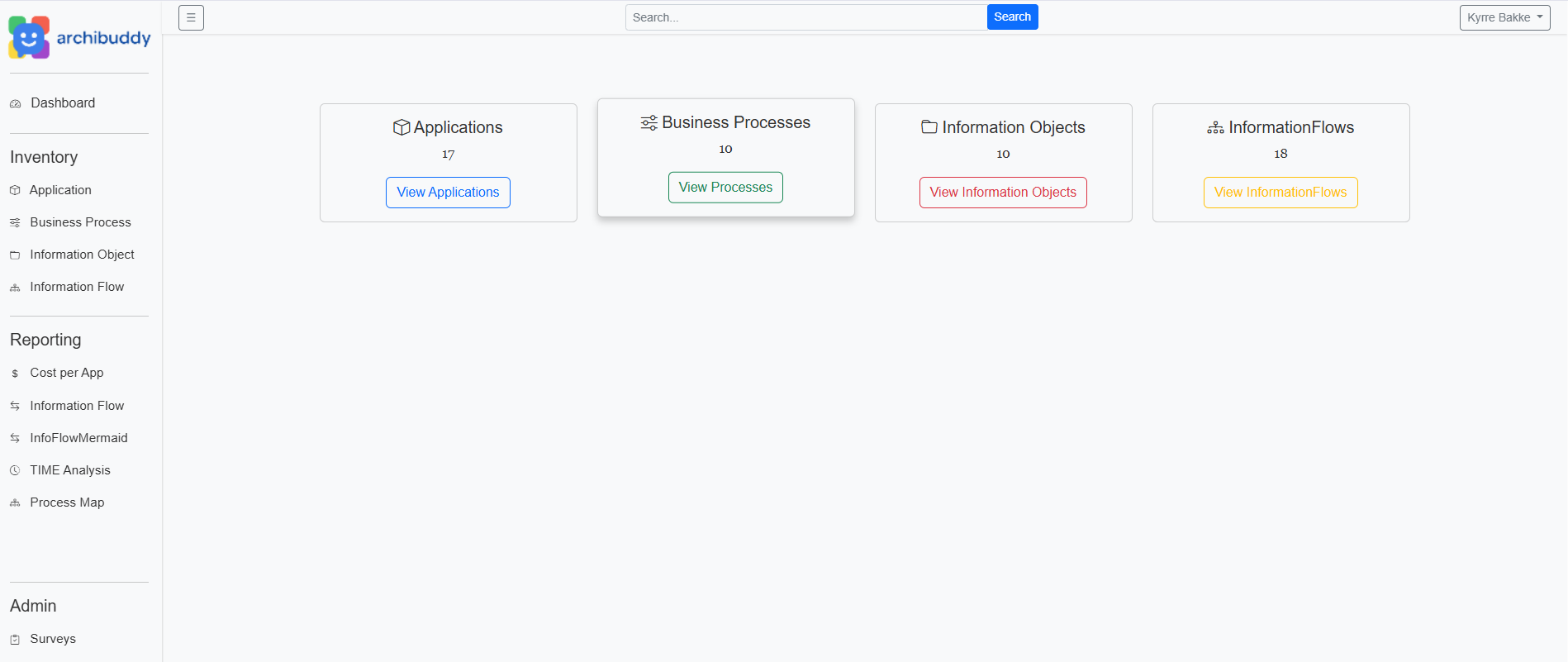Click View Processes button
This screenshot has width=1568, height=662.
725,188
